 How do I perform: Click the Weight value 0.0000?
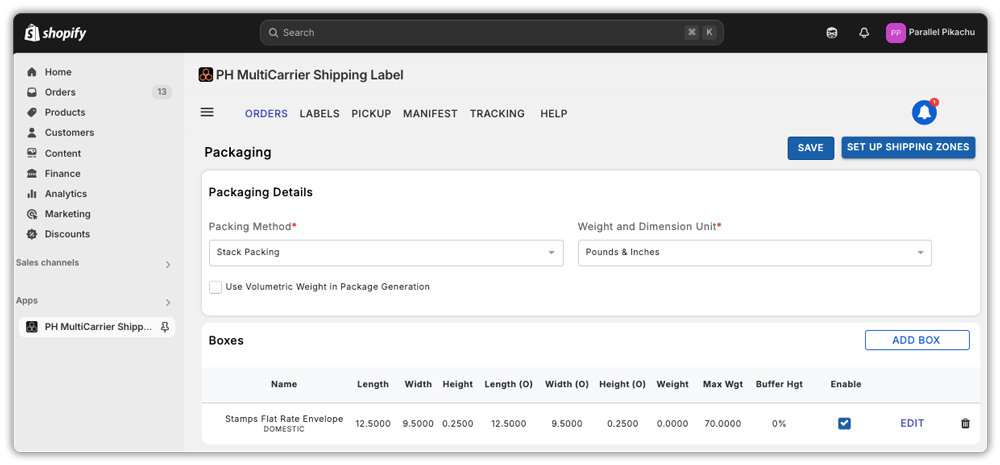(672, 424)
